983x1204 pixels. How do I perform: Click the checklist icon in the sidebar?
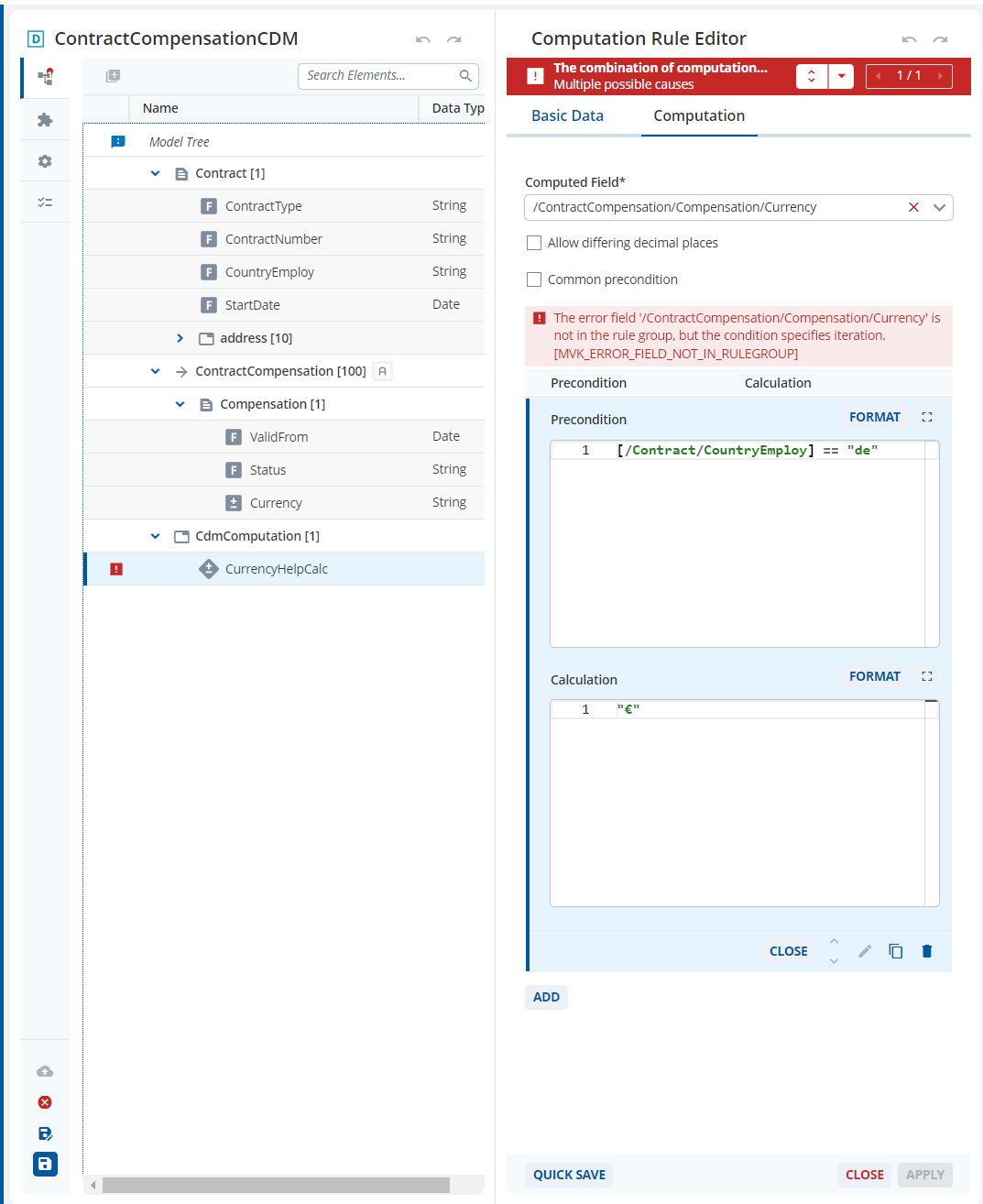tap(45, 202)
